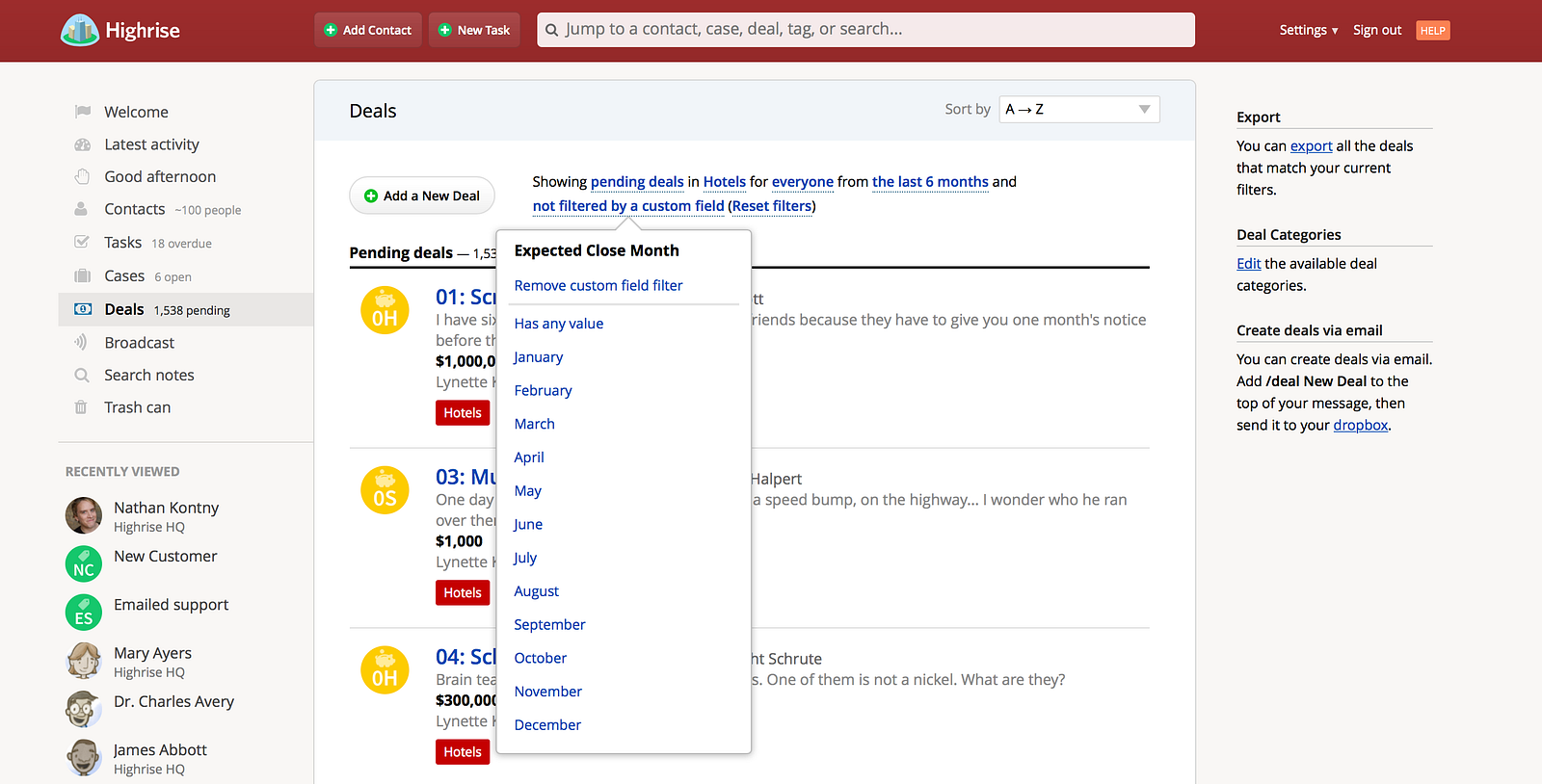Open Broadcast in the sidebar
Screen dimensions: 1542x784
tap(140, 342)
